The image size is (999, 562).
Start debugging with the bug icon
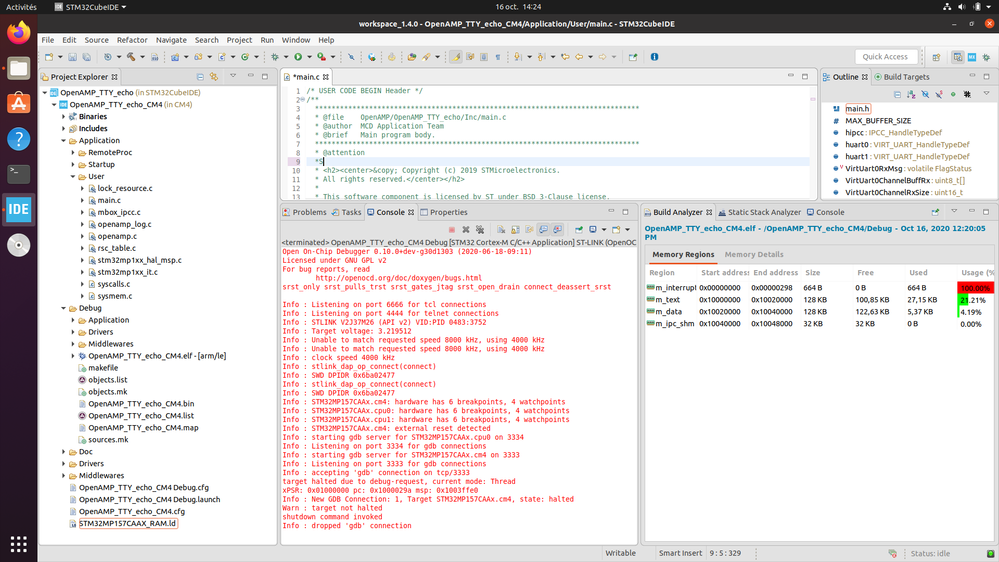276,57
